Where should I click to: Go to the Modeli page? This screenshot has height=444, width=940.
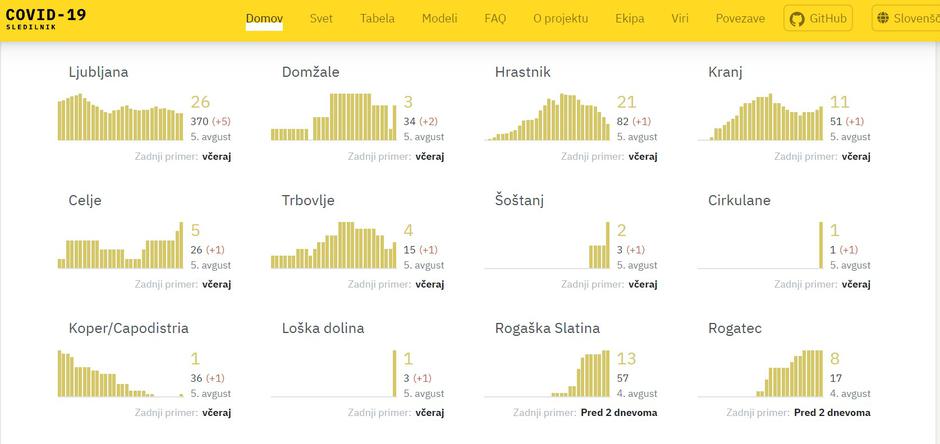(x=439, y=19)
